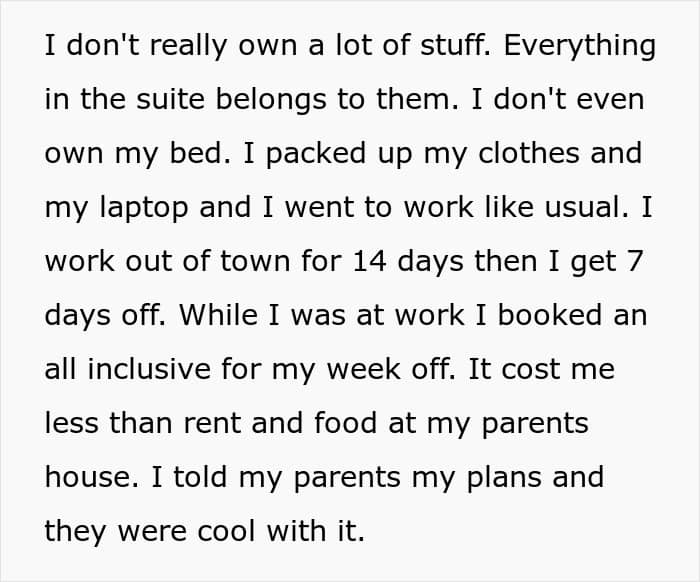
Task: Click the word "suite" in the text
Action: pos(170,99)
